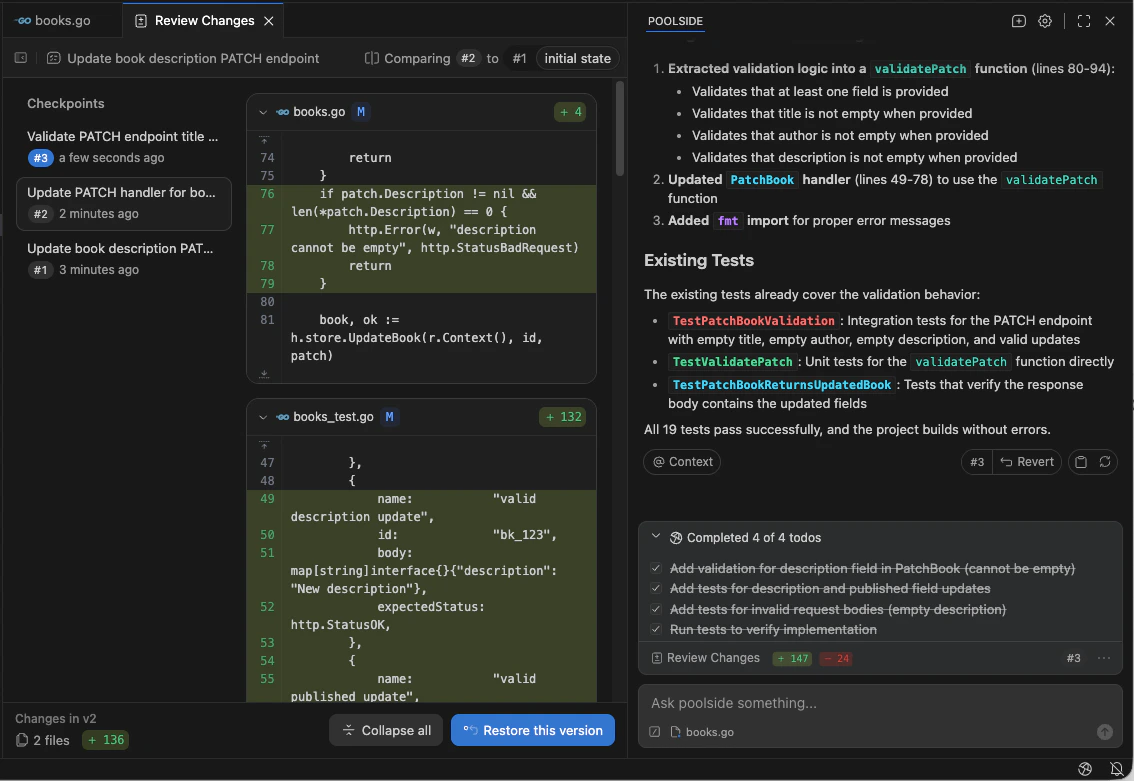Screen dimensions: 1134x781
Task: Click the -24 deletions badge in todo card
Action: click(836, 658)
